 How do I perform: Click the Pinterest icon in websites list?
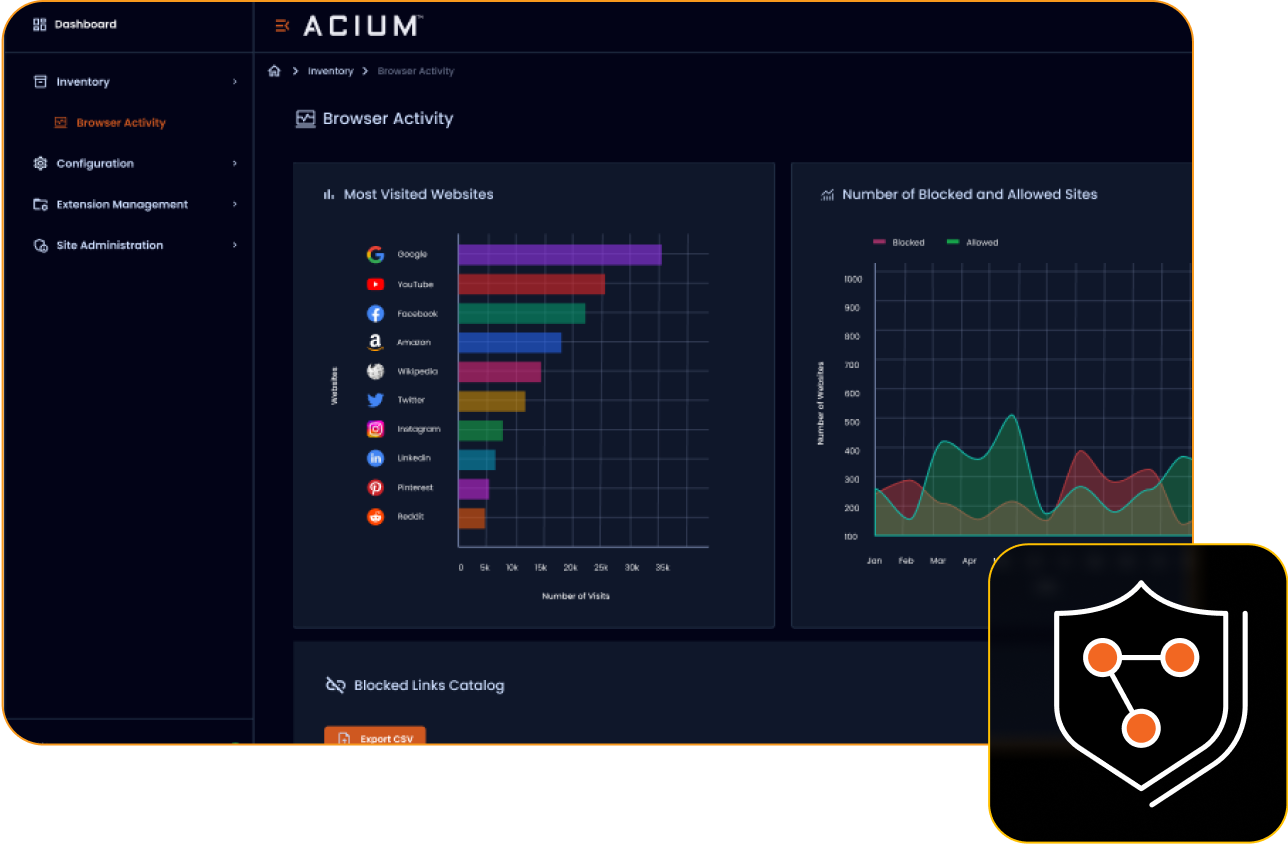375,488
